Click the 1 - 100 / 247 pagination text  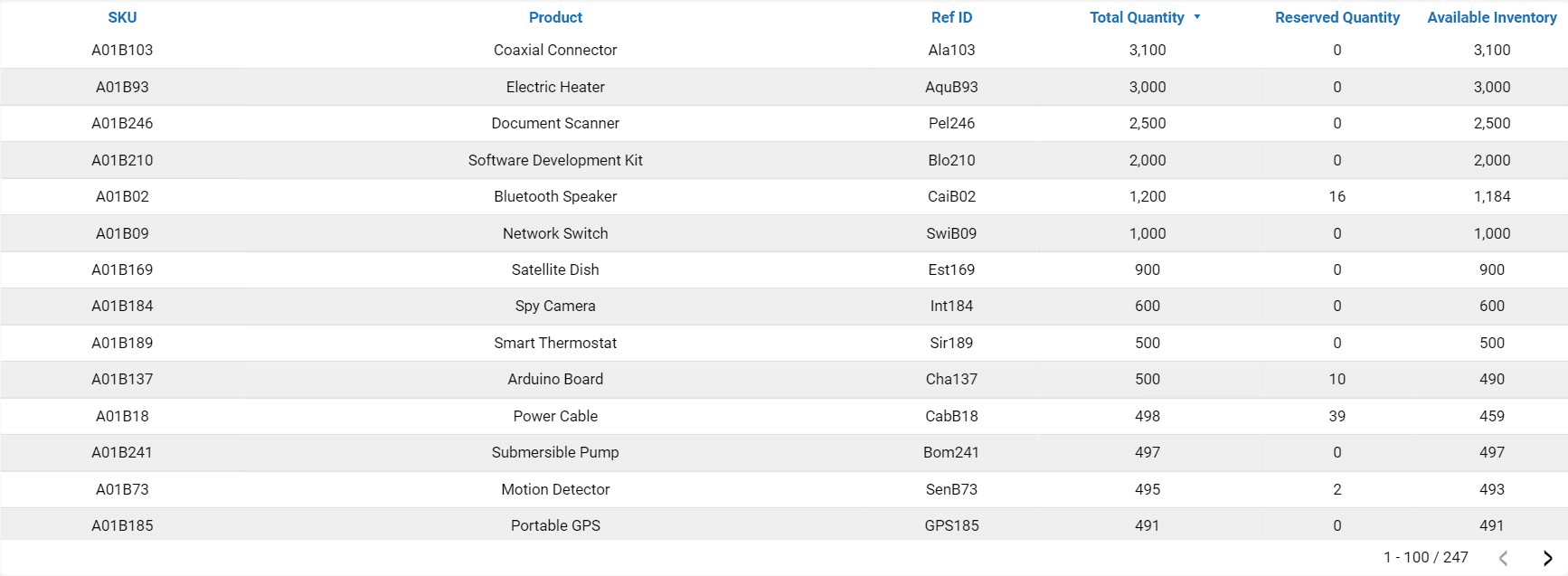pyautogui.click(x=1425, y=558)
